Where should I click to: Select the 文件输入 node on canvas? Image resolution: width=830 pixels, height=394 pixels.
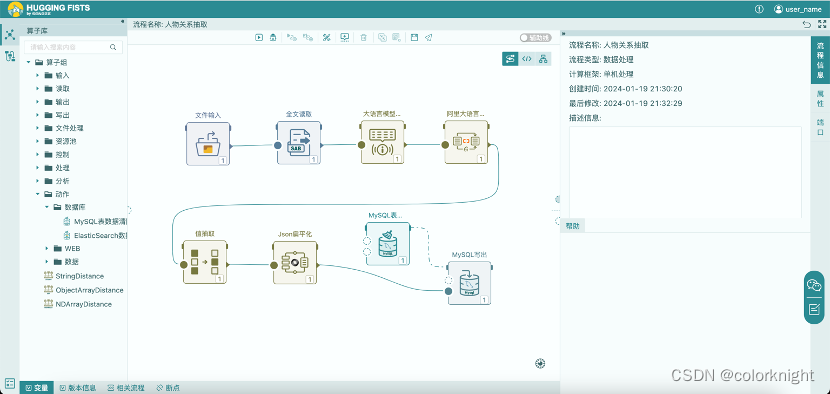pos(208,144)
